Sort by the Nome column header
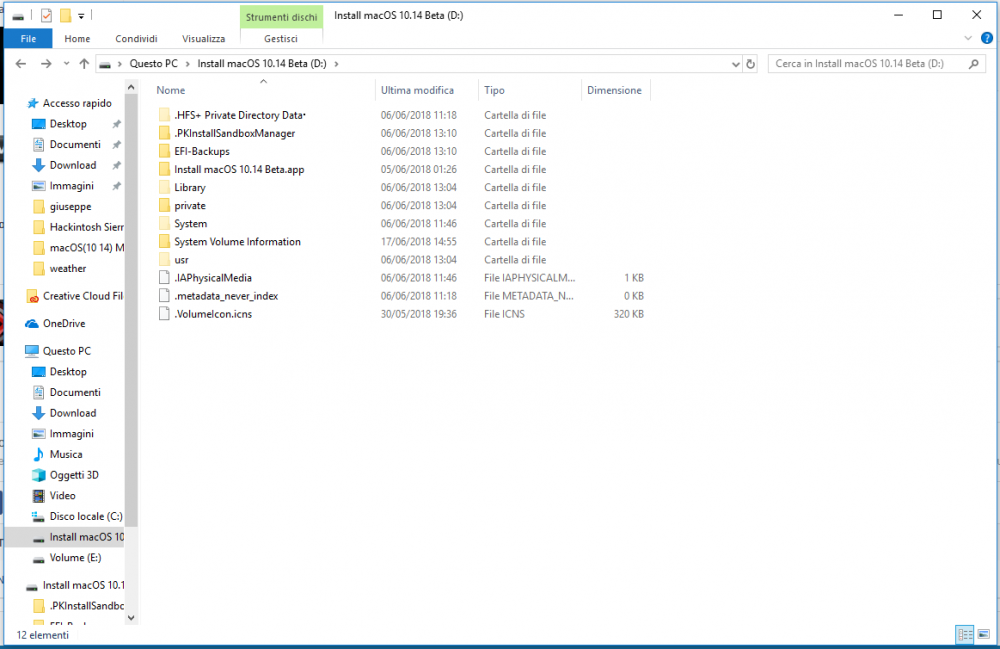 (x=171, y=91)
